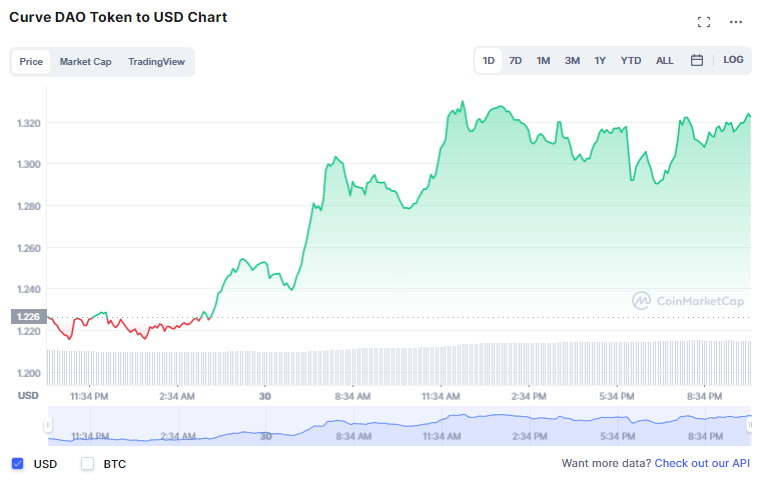Grab the left range navigator handle
The height and width of the screenshot is (484, 769).
[x=48, y=425]
